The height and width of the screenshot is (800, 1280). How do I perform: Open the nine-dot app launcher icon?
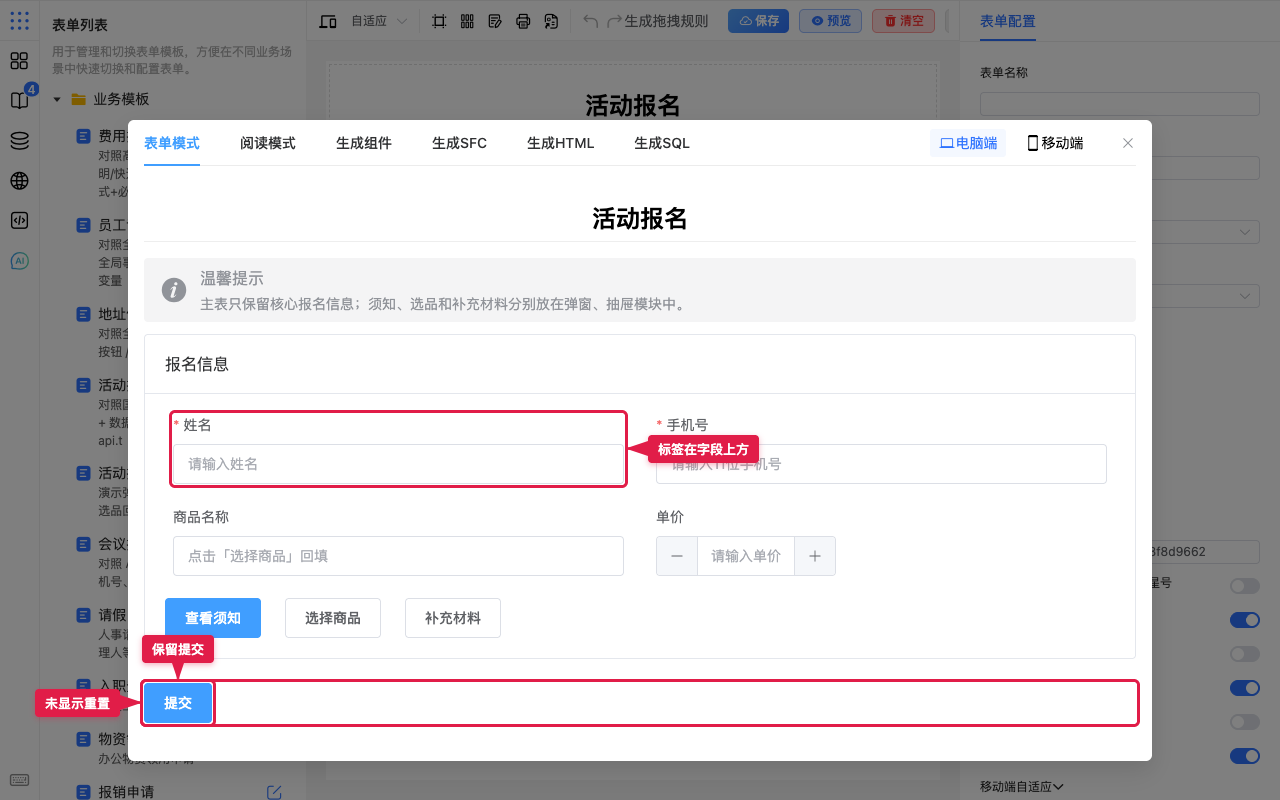19,21
